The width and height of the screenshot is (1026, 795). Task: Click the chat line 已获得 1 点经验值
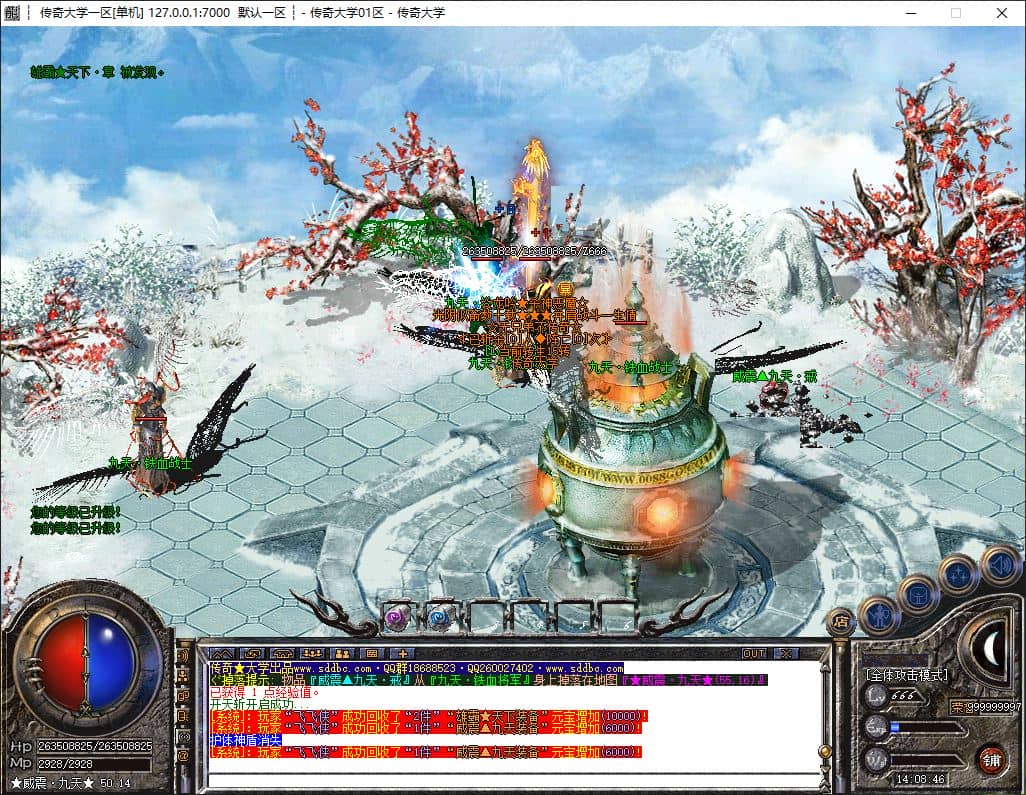264,692
